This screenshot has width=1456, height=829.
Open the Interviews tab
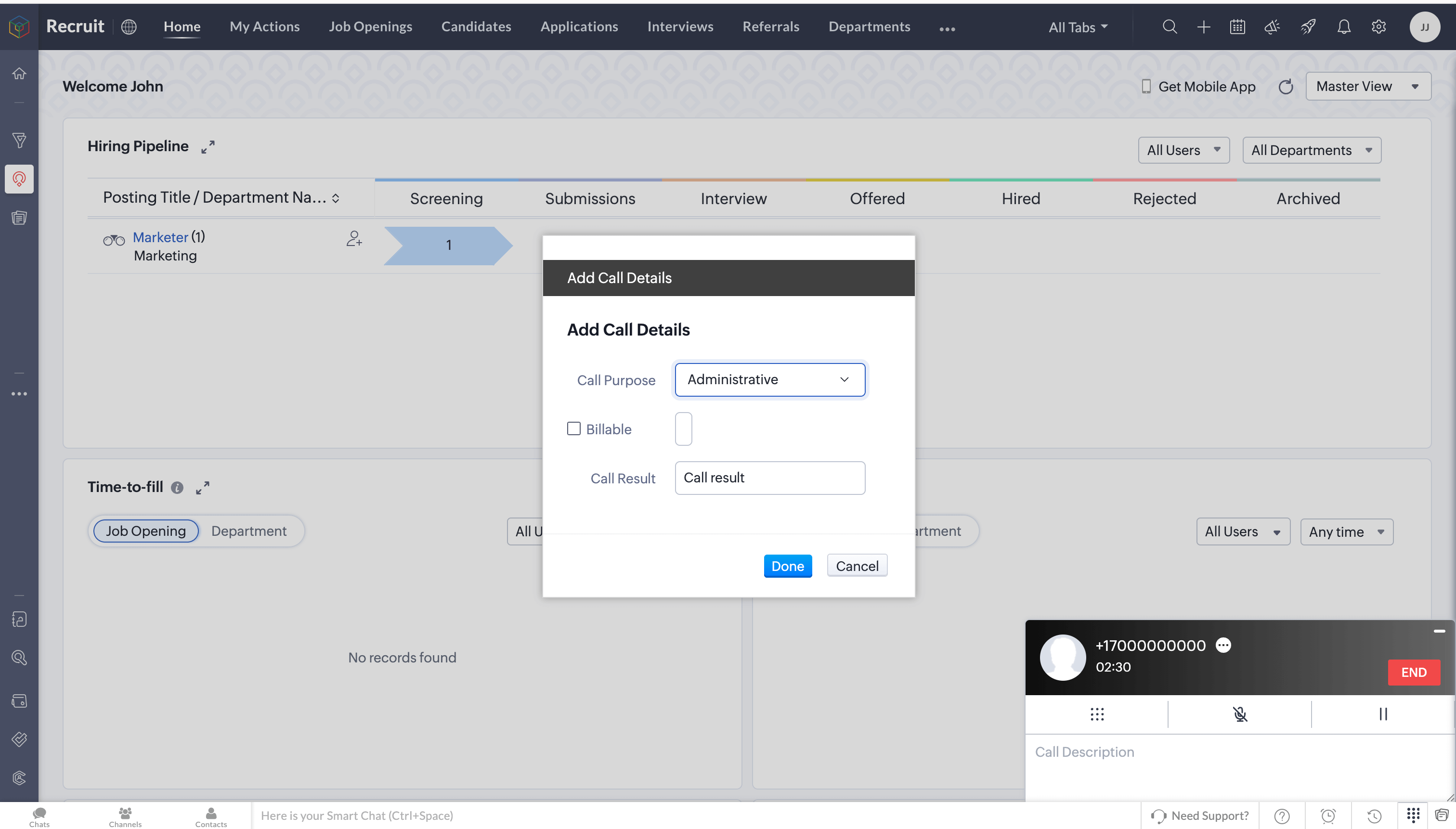click(680, 27)
